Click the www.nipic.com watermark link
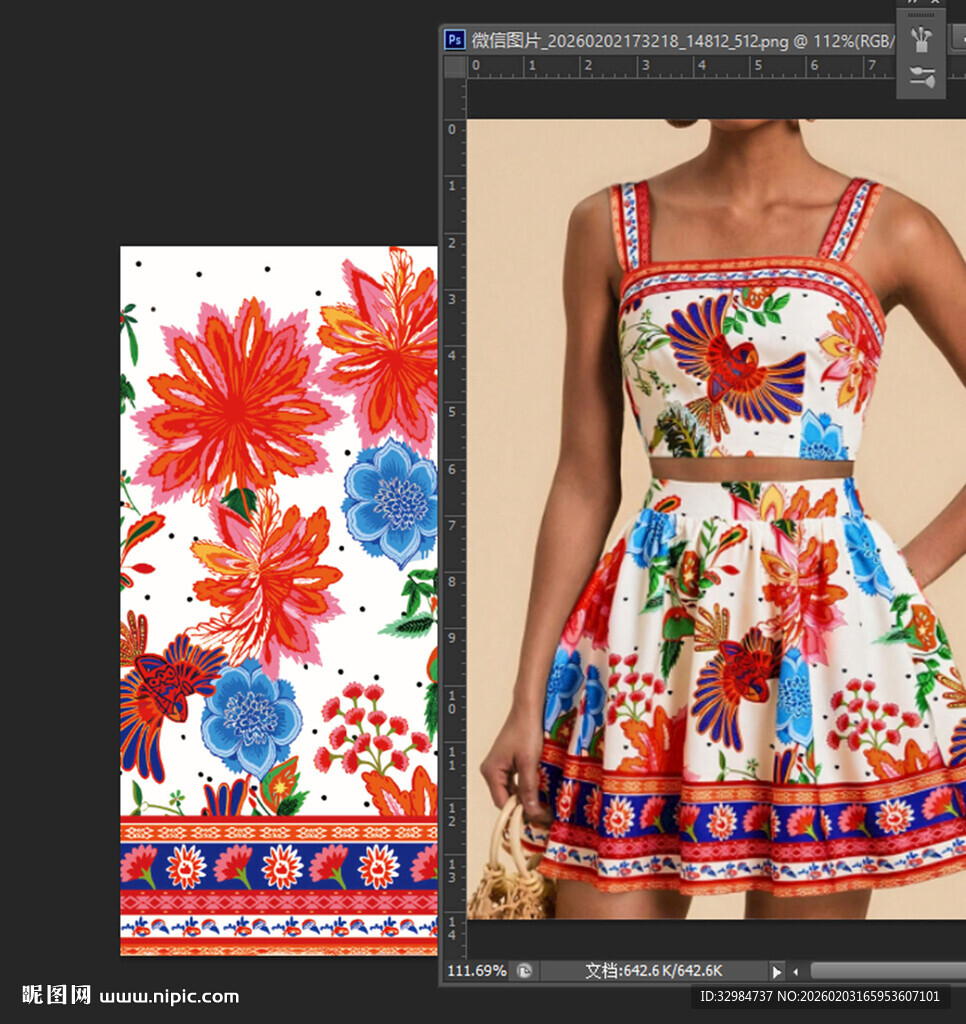Viewport: 966px width, 1024px height. click(169, 996)
